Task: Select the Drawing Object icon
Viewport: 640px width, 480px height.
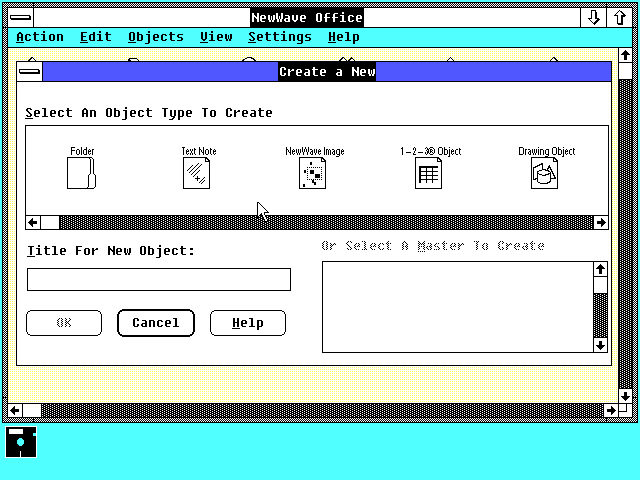Action: (544, 173)
